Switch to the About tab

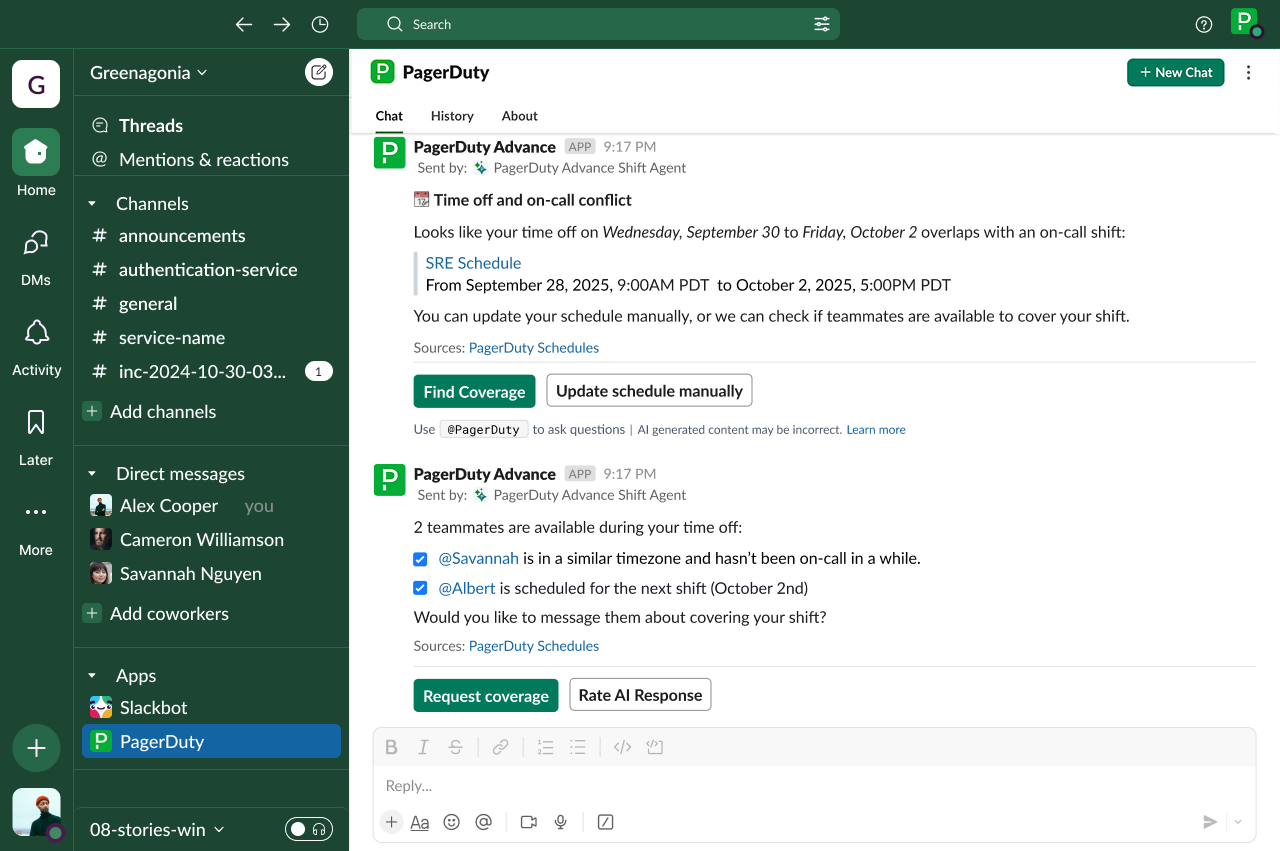519,116
